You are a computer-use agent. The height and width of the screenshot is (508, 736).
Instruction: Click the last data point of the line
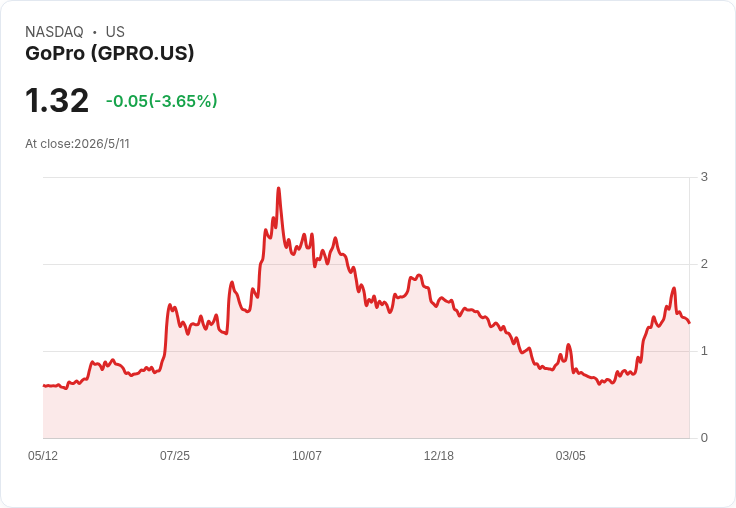pyautogui.click(x=689, y=323)
